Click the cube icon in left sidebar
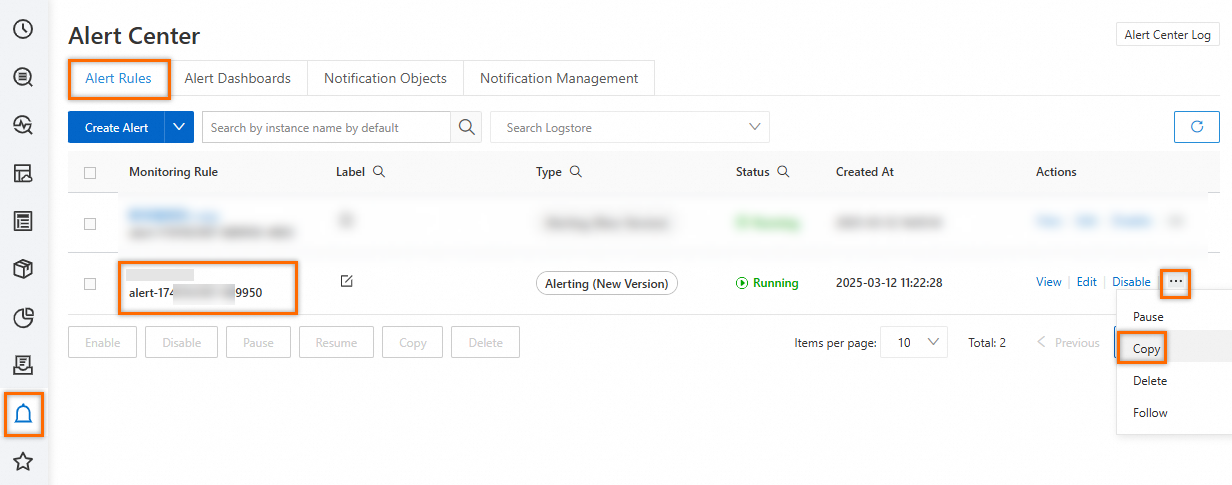 [x=23, y=269]
